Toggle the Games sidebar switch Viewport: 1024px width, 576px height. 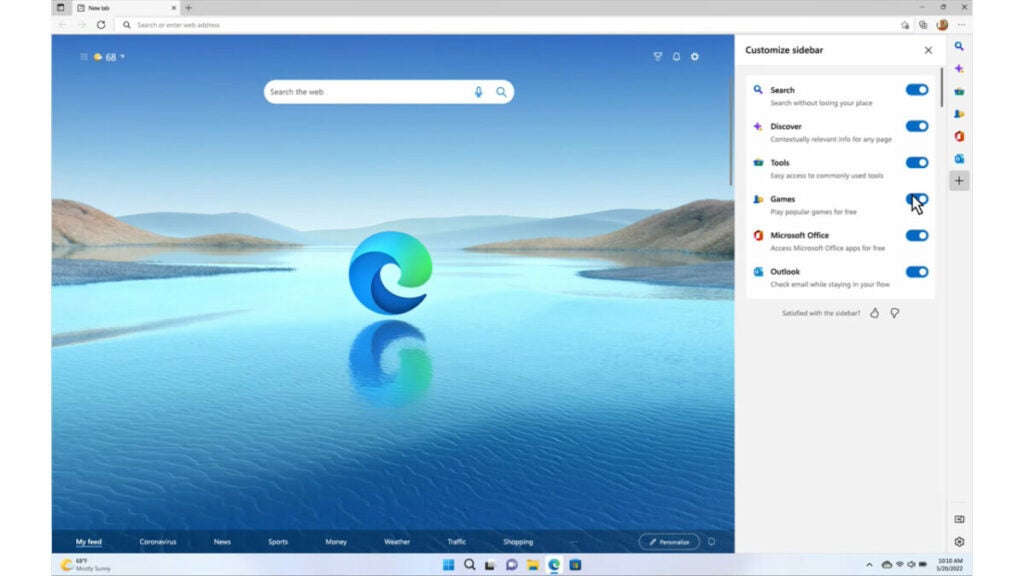pyautogui.click(x=917, y=199)
